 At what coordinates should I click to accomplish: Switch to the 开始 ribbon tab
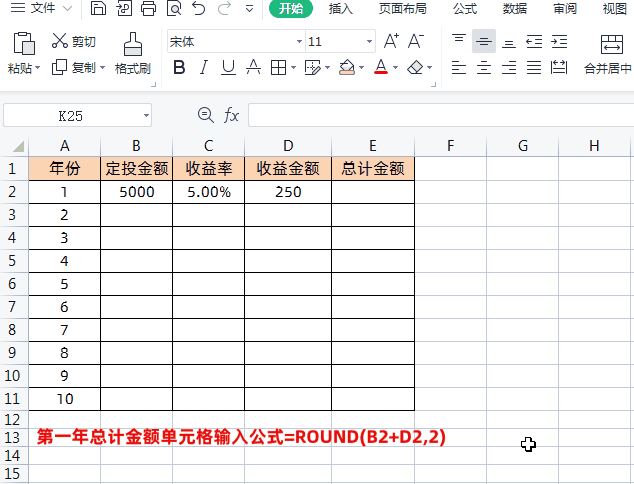(291, 8)
